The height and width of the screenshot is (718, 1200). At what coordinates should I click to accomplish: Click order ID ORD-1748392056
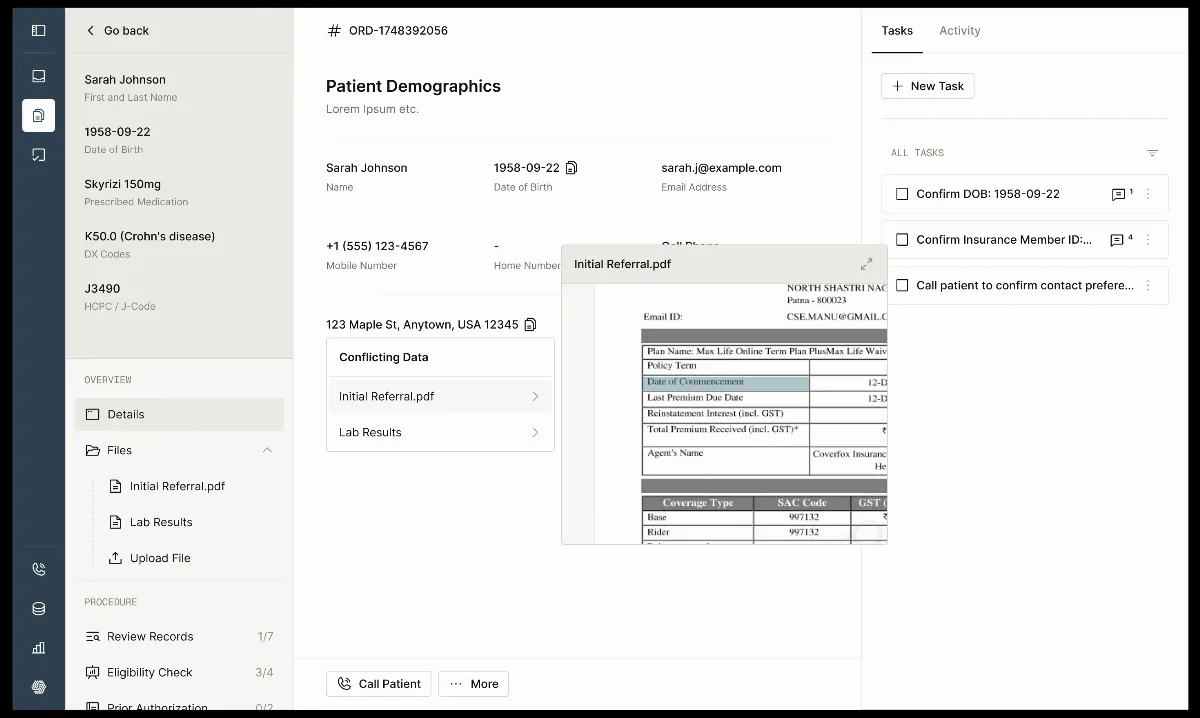(398, 31)
